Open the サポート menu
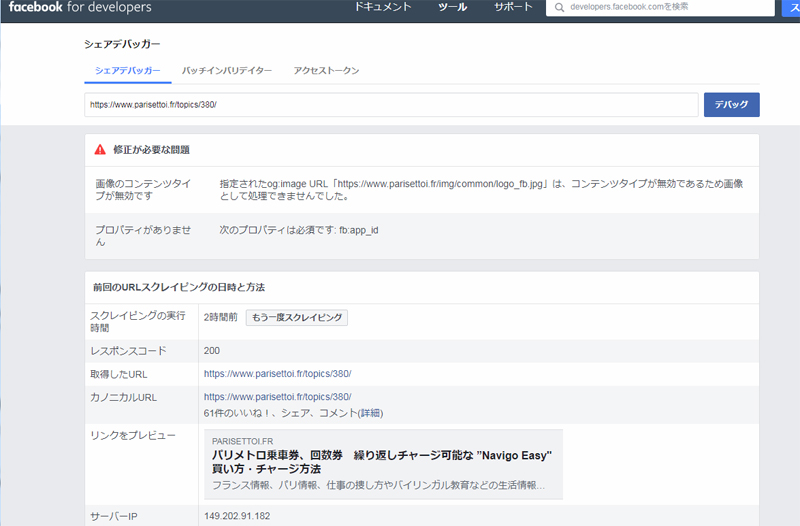 pos(513,7)
